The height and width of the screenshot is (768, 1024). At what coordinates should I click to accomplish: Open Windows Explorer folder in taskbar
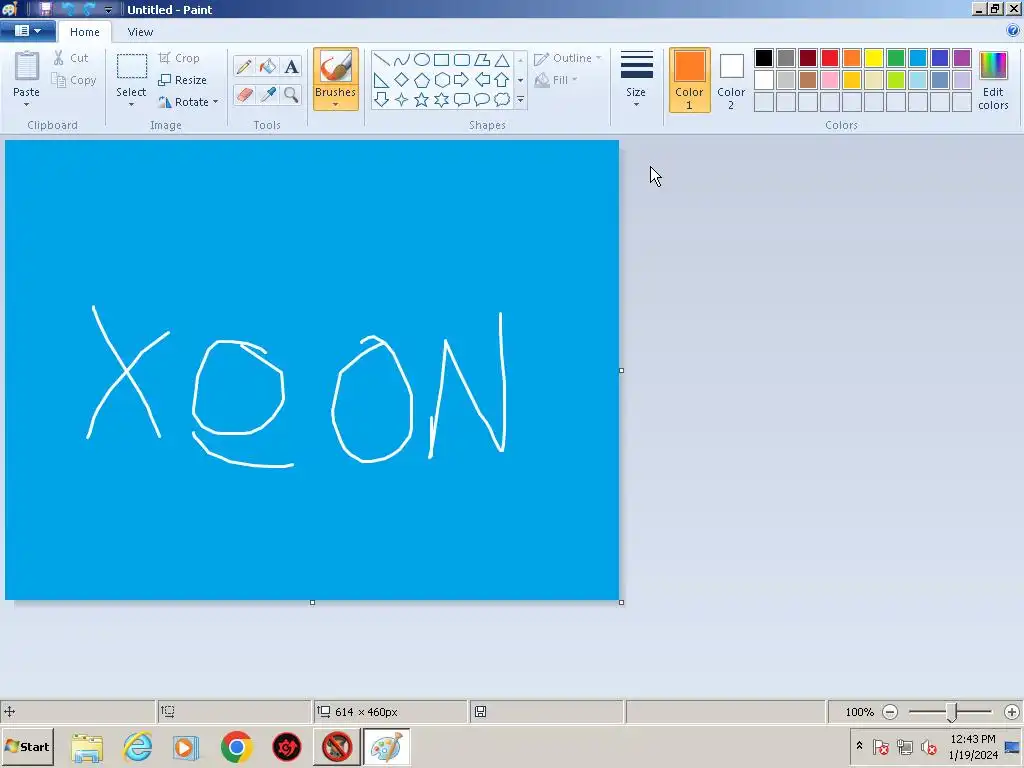click(87, 747)
